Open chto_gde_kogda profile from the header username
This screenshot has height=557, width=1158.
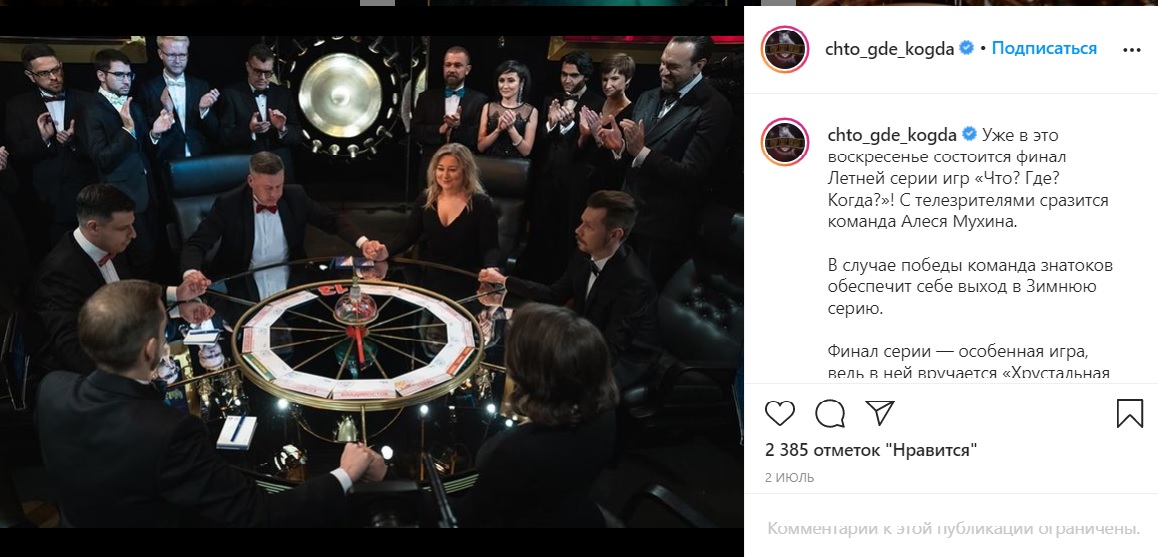point(890,48)
